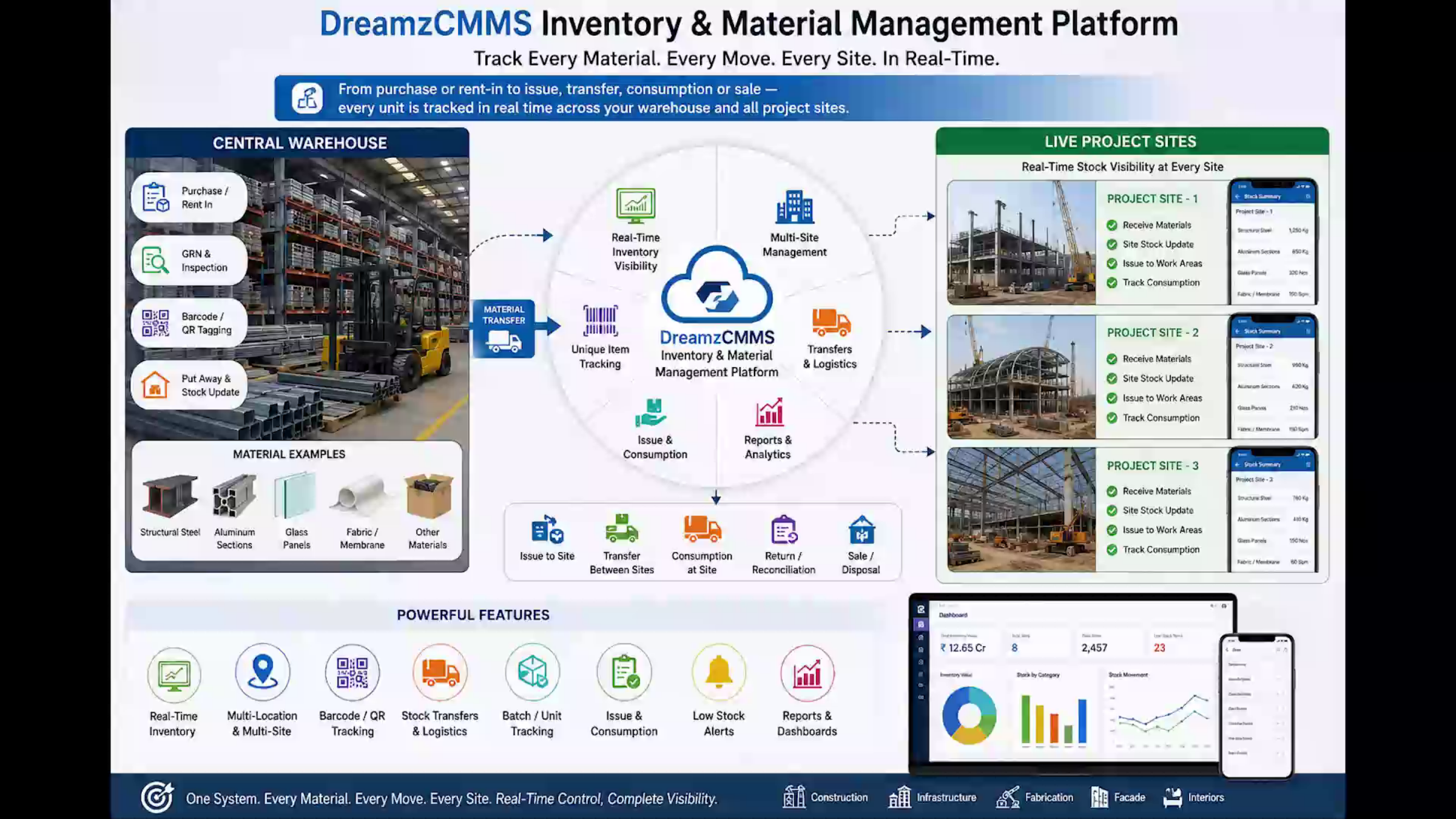Open the Batch / Unit Tracking cube icon
Screen dimensions: 1456x819
pyautogui.click(x=533, y=672)
